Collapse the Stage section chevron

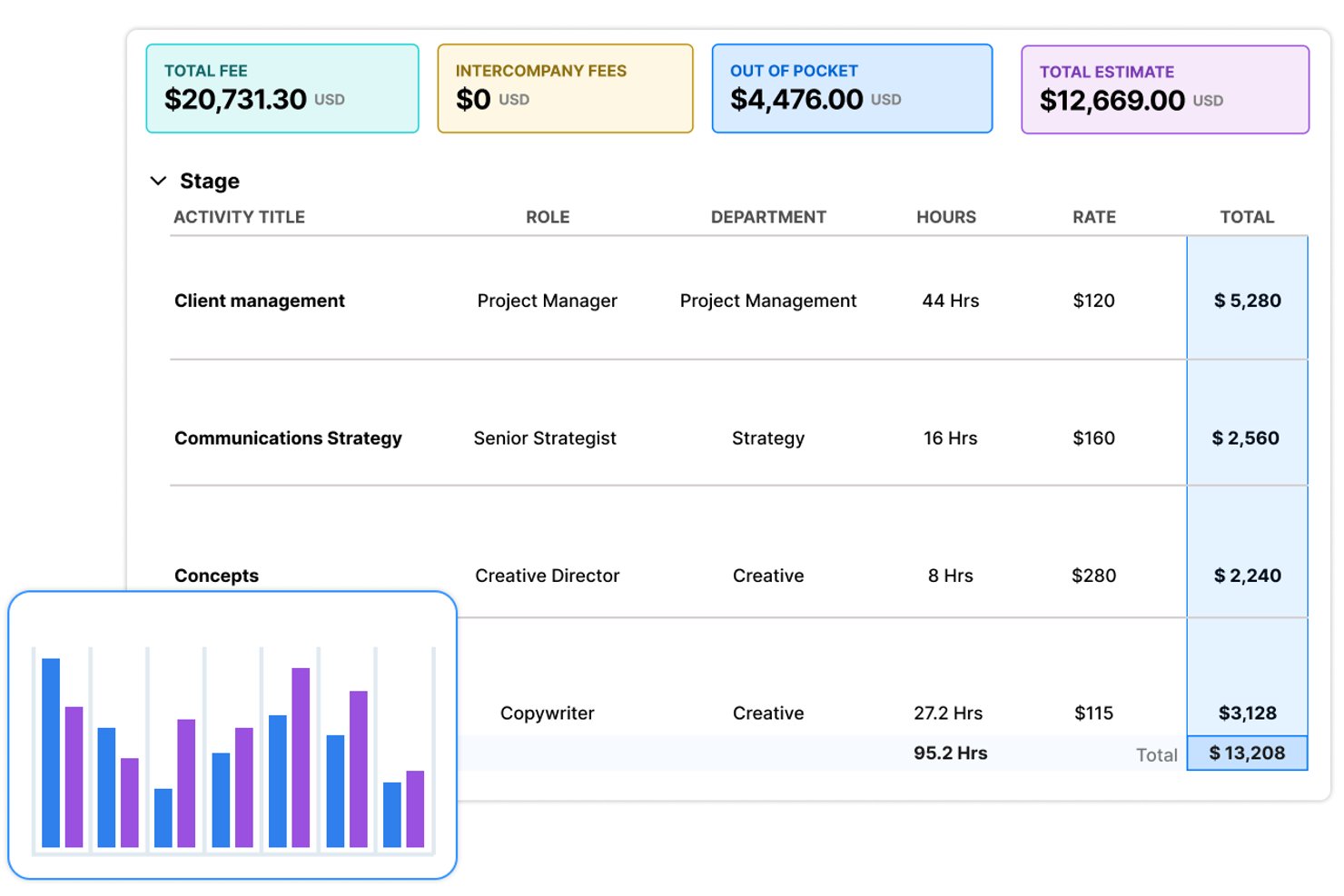tap(158, 181)
